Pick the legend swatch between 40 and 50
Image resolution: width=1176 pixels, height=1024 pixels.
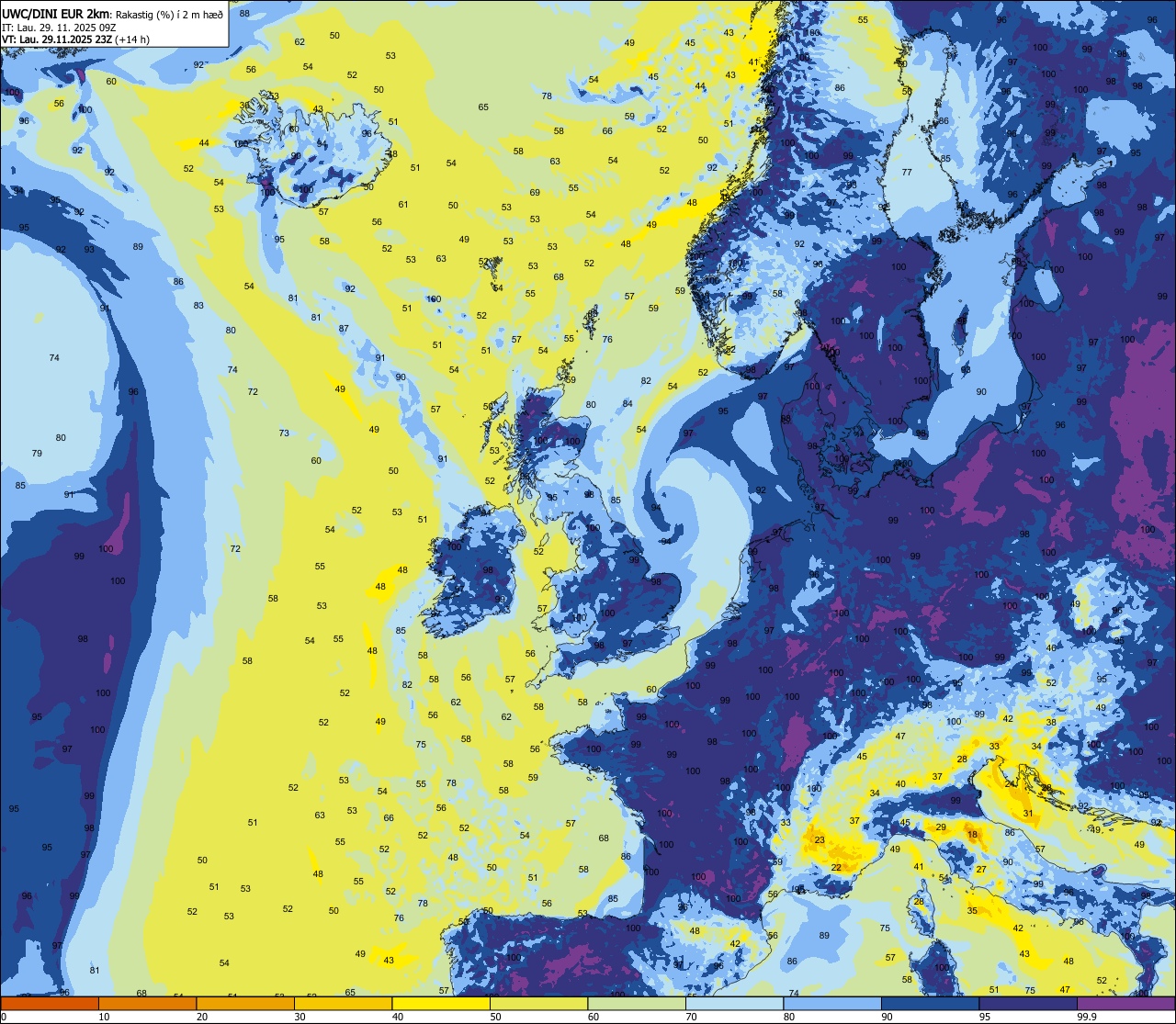tap(441, 1003)
